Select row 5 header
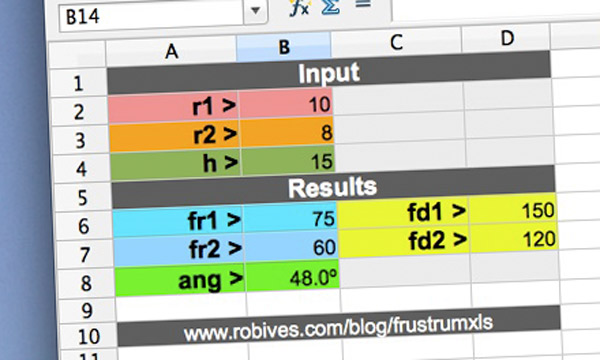Image resolution: width=600 pixels, height=360 pixels. (83, 197)
